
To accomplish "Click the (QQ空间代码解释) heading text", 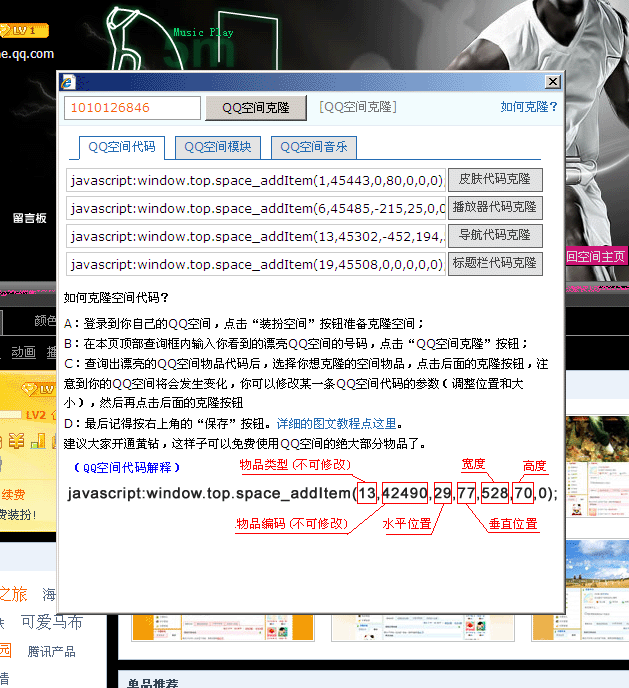I will [x=127, y=468].
